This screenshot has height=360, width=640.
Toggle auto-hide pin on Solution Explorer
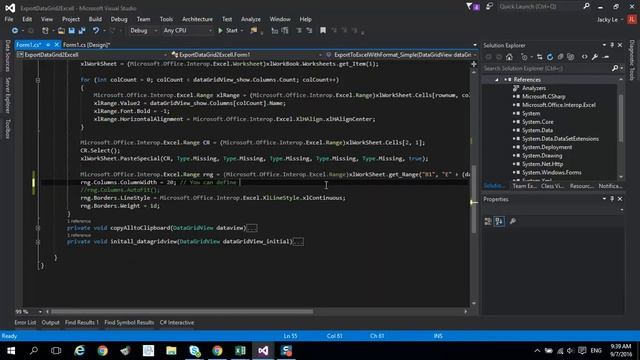pyautogui.click(x=612, y=45)
